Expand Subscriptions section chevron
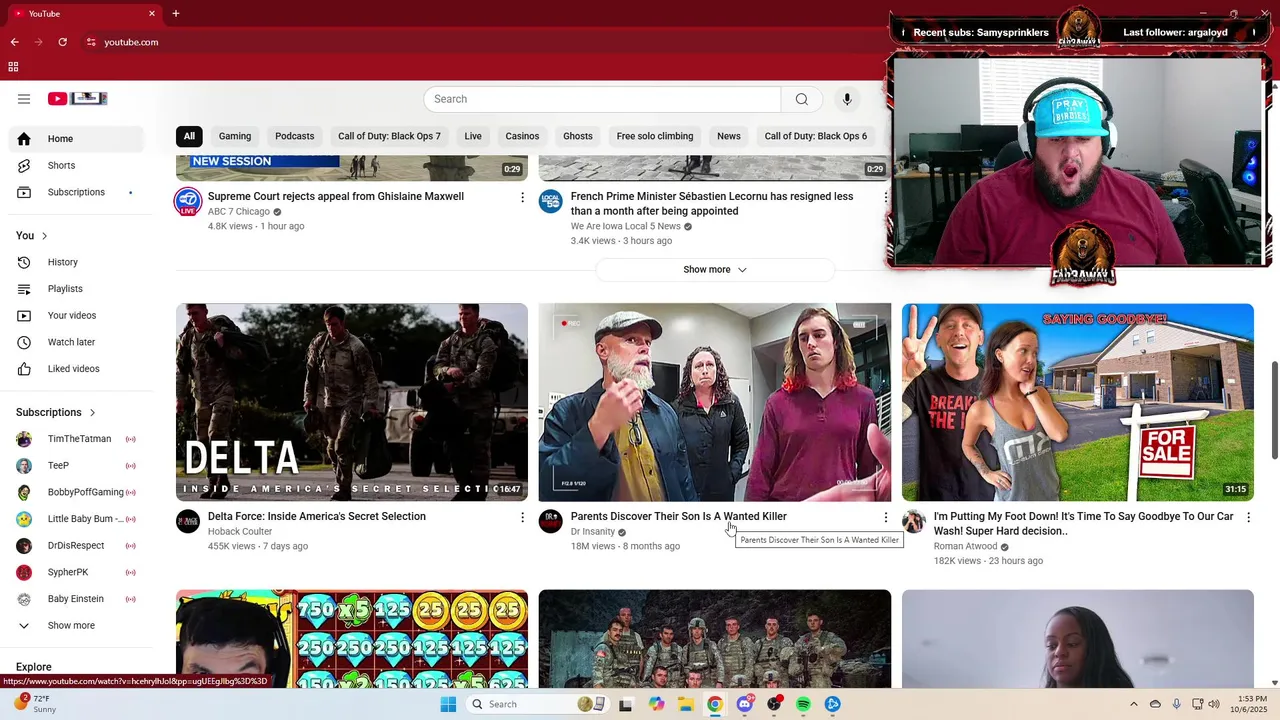Image resolution: width=1280 pixels, height=720 pixels. 92,412
